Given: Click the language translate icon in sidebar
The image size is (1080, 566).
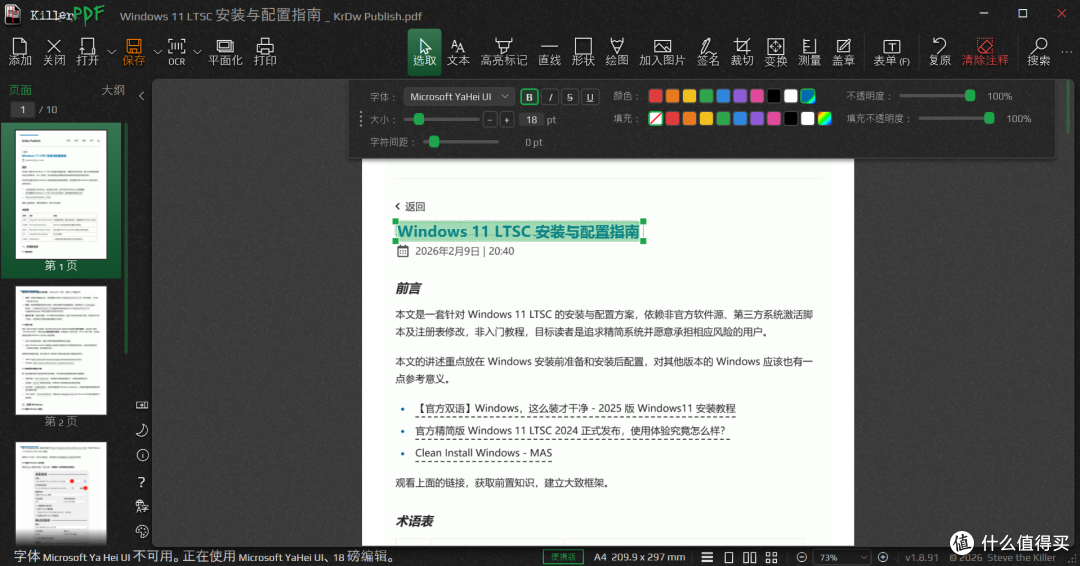Looking at the screenshot, I should (x=142, y=506).
